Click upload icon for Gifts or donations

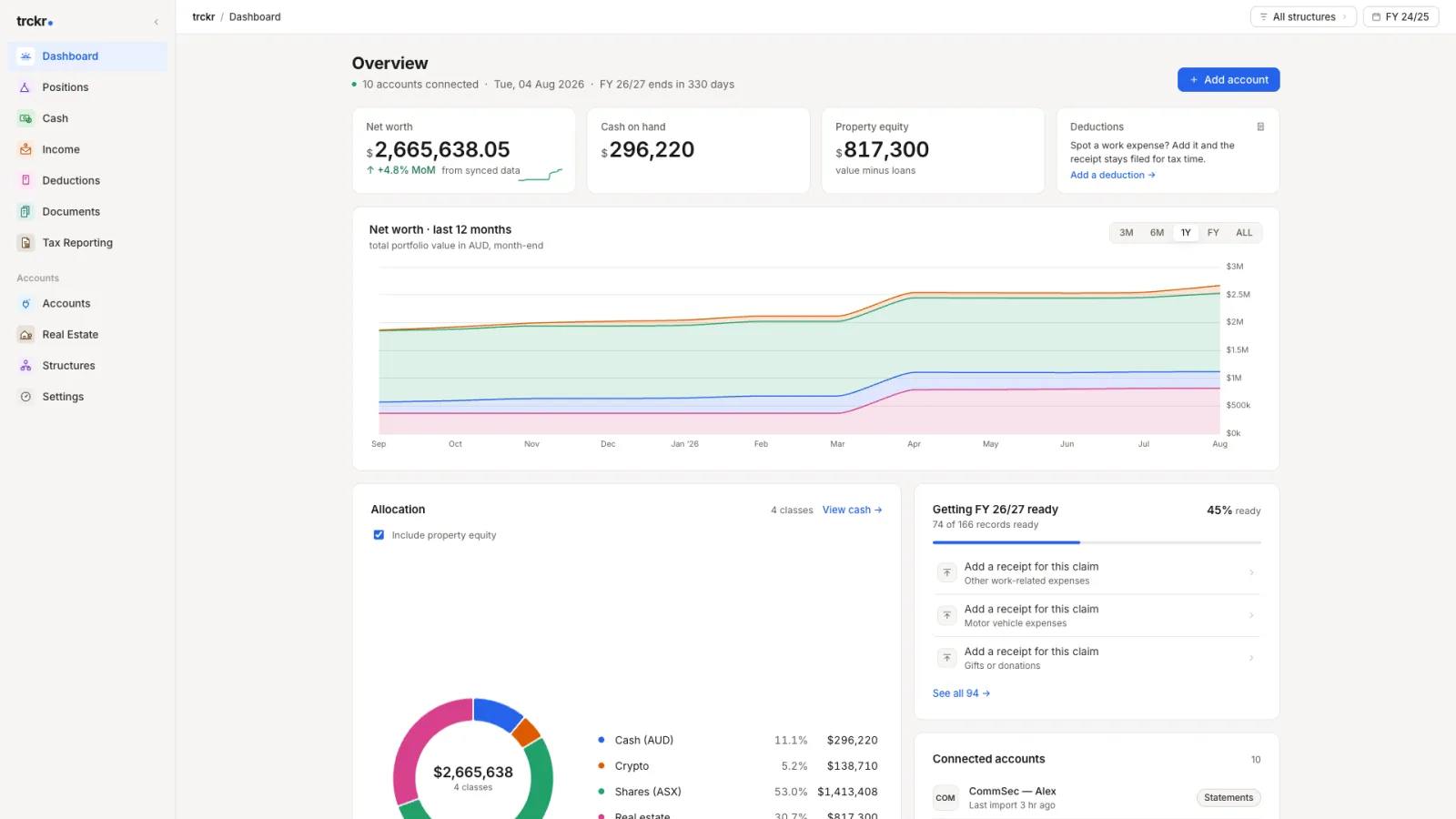tap(946, 658)
